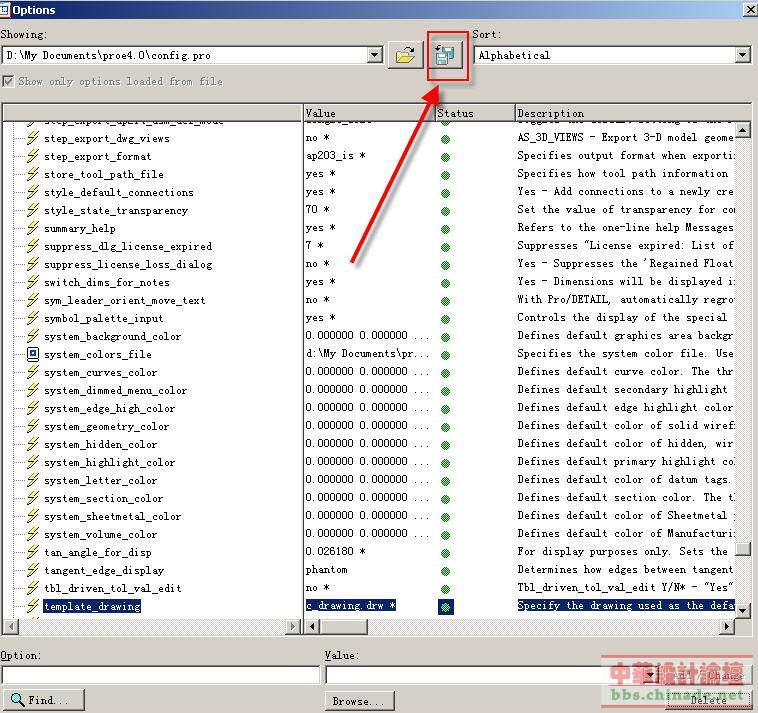Click green status dot of system_background_color
Viewport: 758px width, 713px height.
[445, 337]
